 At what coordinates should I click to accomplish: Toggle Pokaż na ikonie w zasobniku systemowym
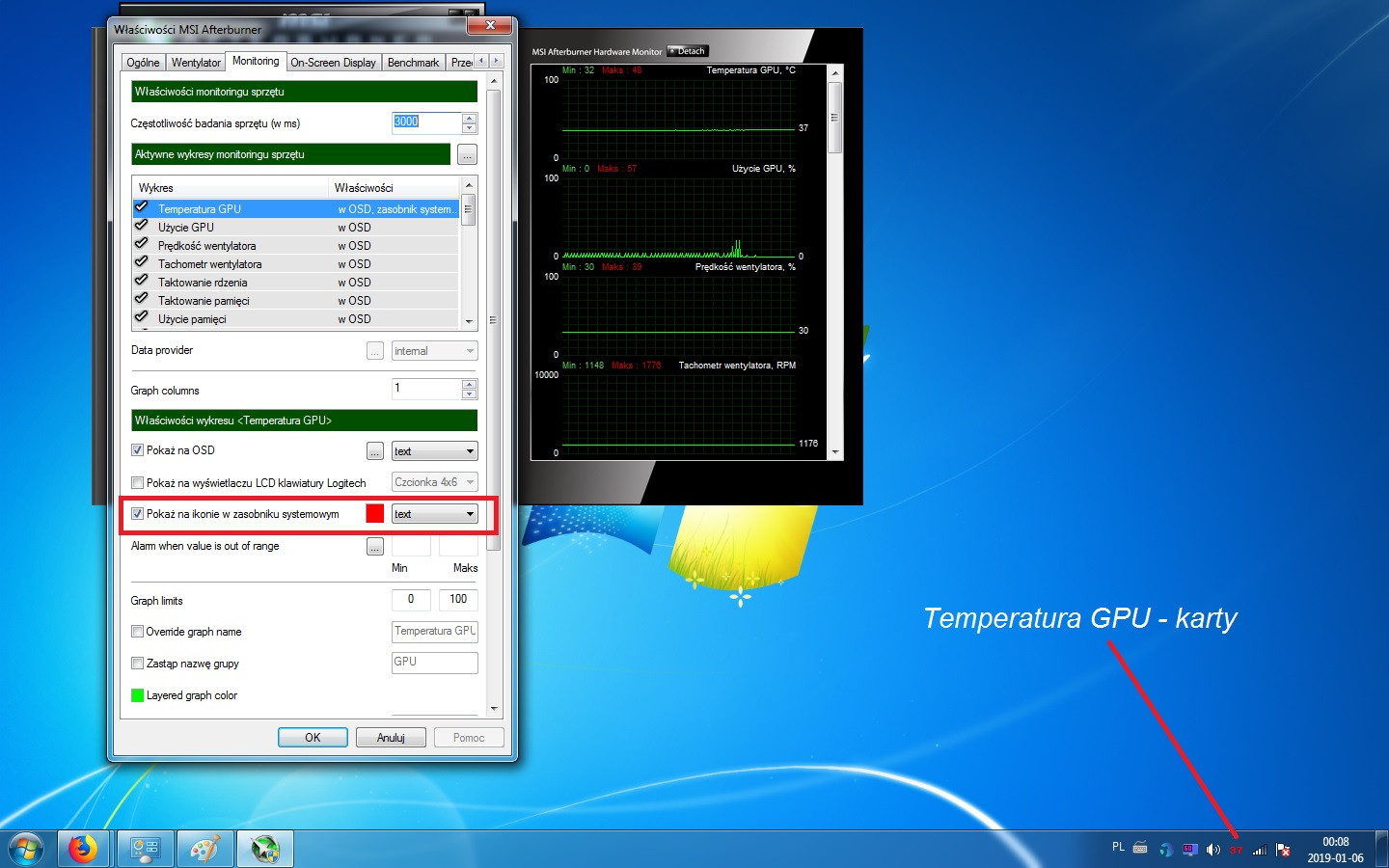point(137,514)
